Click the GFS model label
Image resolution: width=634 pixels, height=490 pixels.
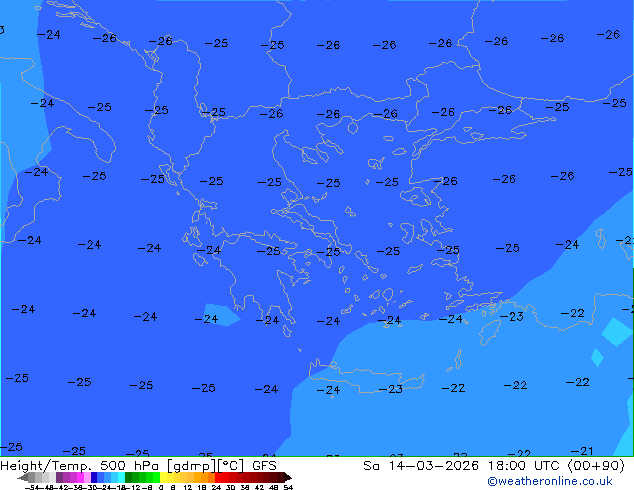pyautogui.click(x=264, y=466)
